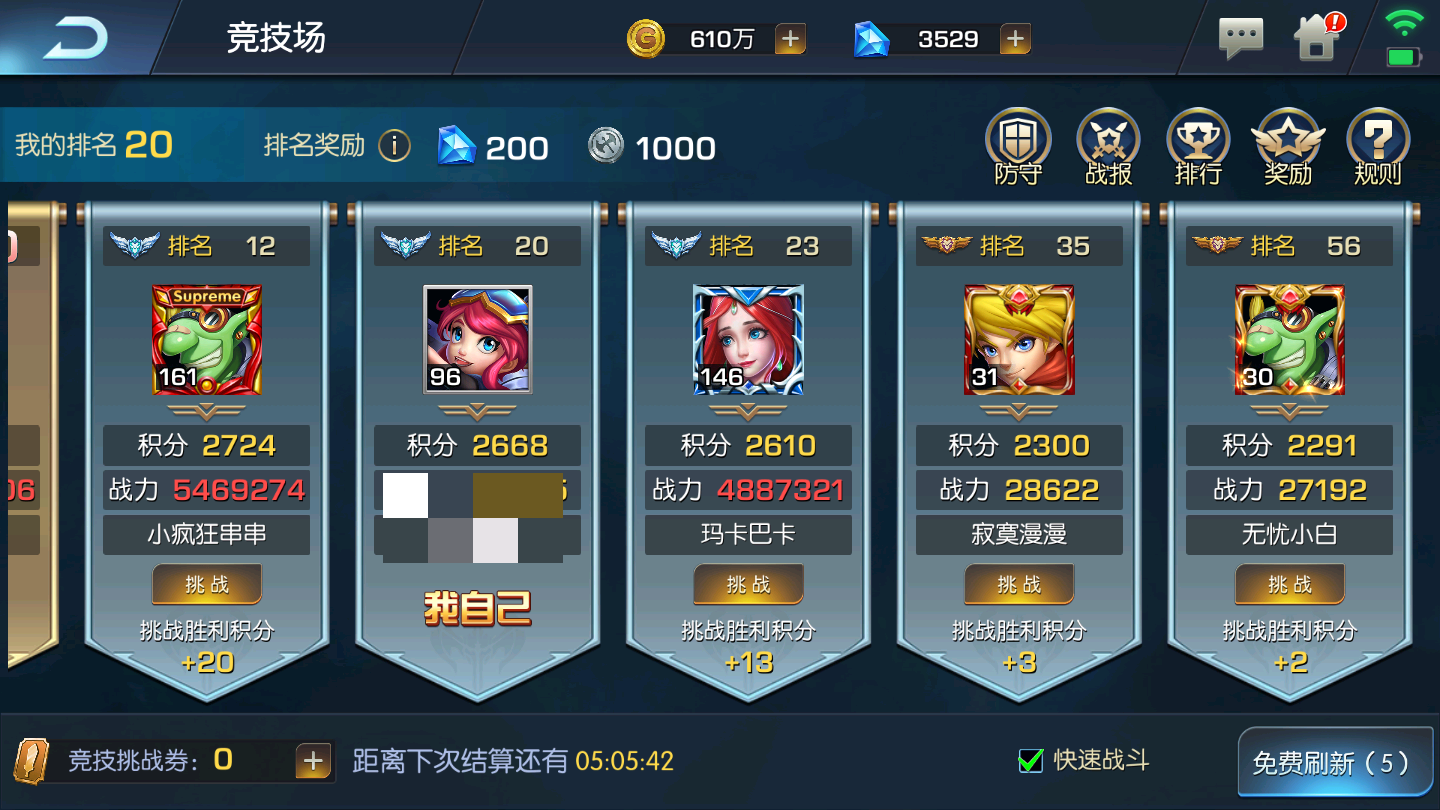Select the rank 35 blond hero avatar

[1019, 340]
